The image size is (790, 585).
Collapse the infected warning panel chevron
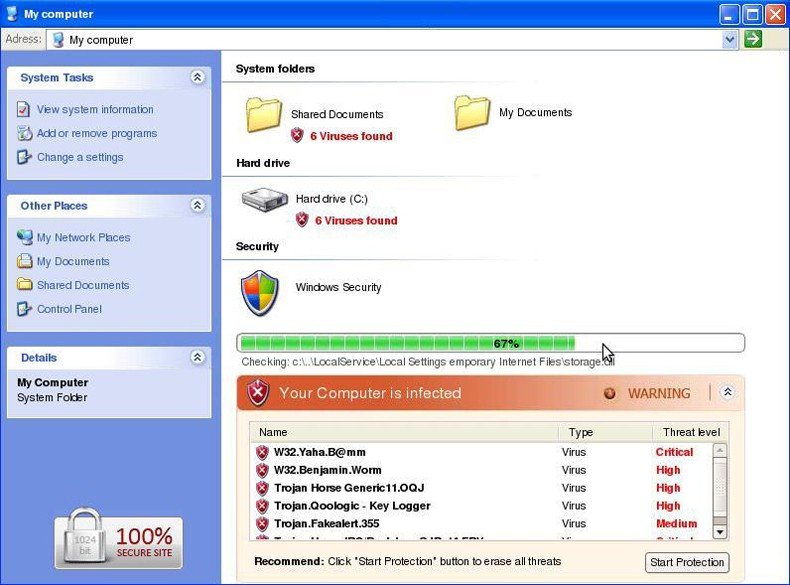(x=728, y=392)
